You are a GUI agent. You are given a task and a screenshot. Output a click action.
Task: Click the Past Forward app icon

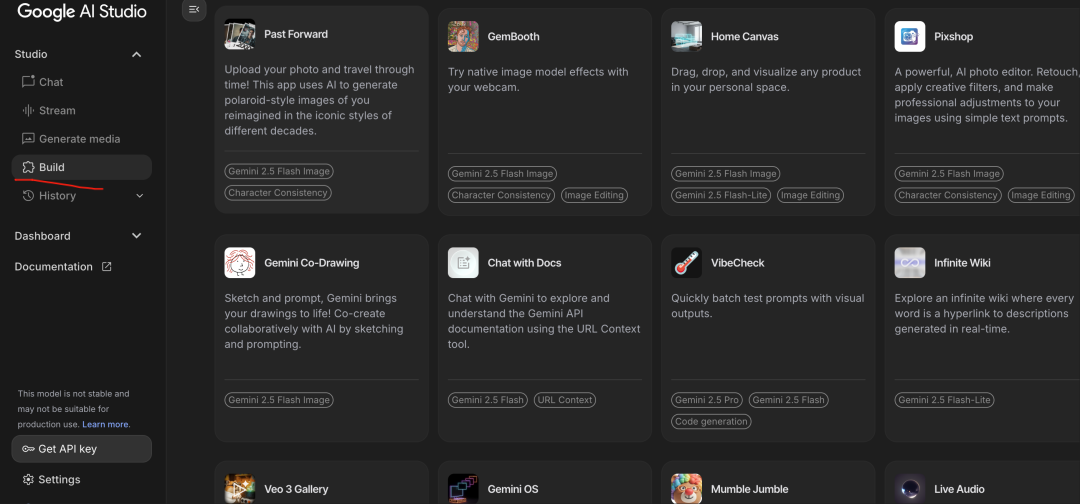pyautogui.click(x=239, y=35)
